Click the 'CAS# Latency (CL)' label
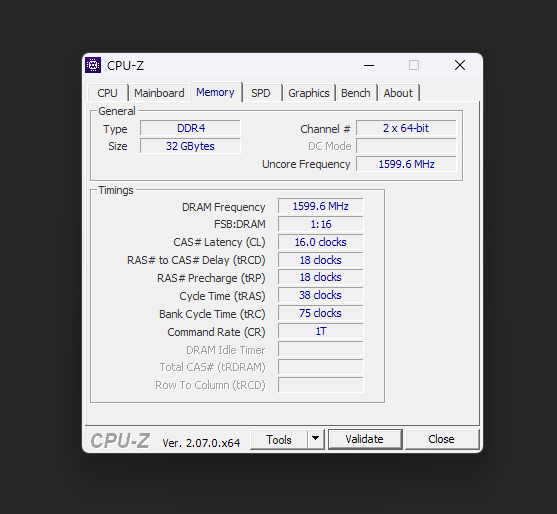Screen dimensions: 557x514 [x=219, y=242]
